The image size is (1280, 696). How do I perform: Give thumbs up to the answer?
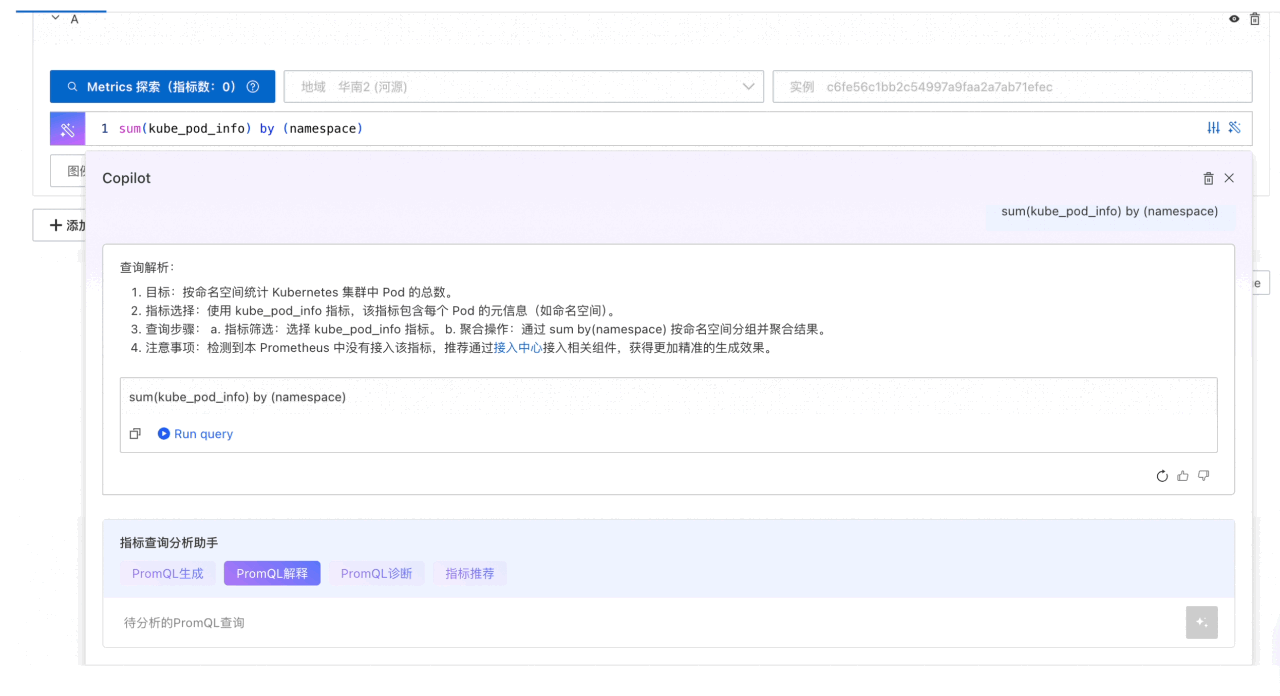point(1183,476)
